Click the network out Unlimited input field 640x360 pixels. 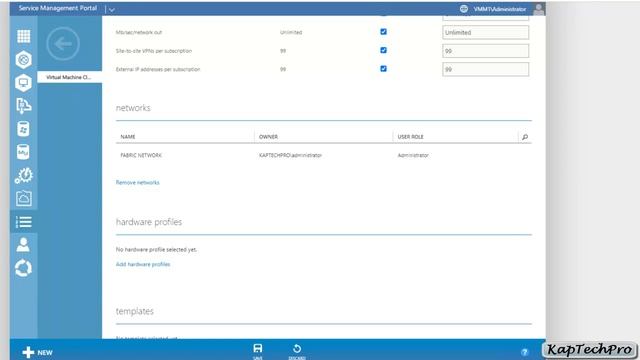pos(486,32)
